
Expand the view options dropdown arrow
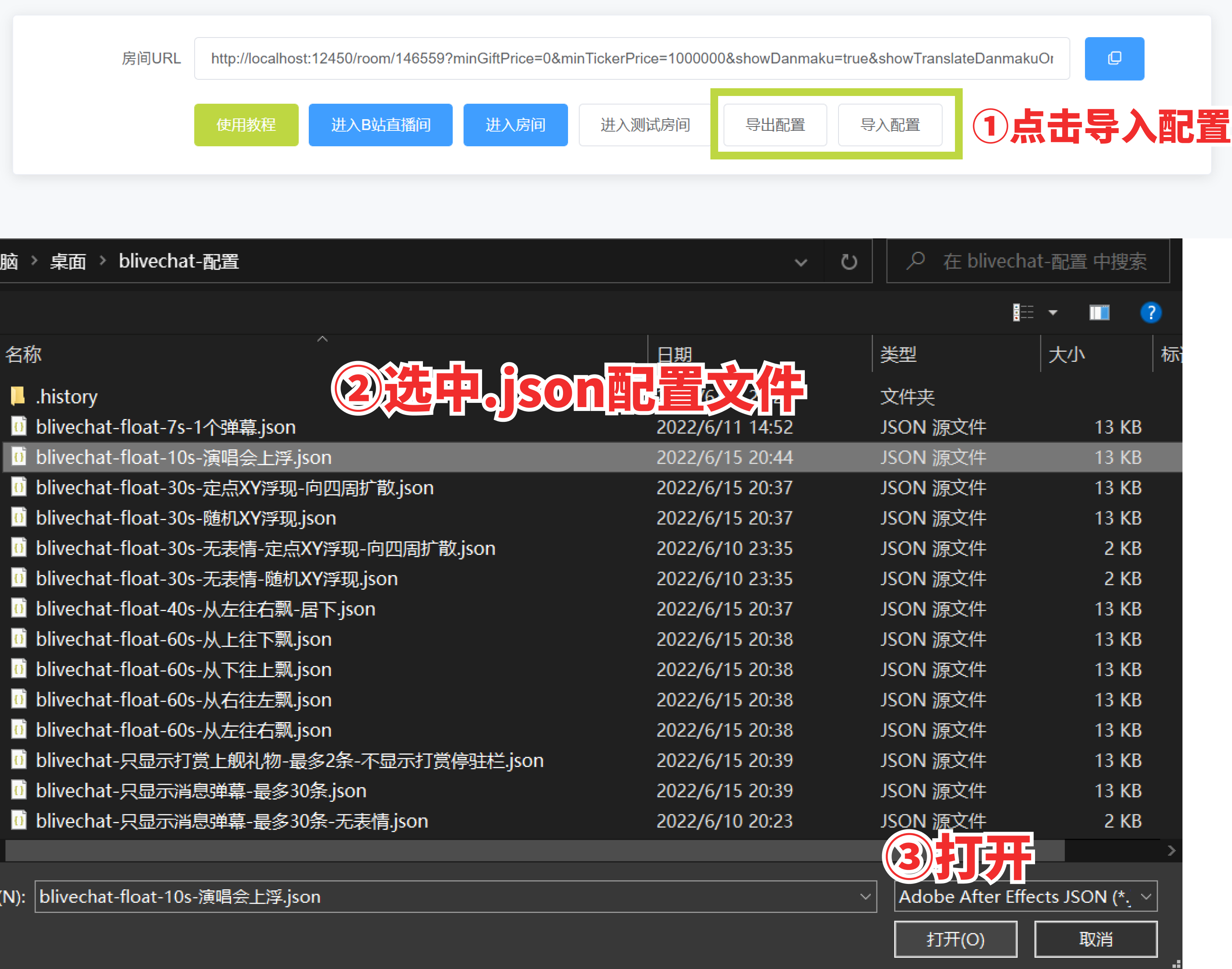[1053, 313]
